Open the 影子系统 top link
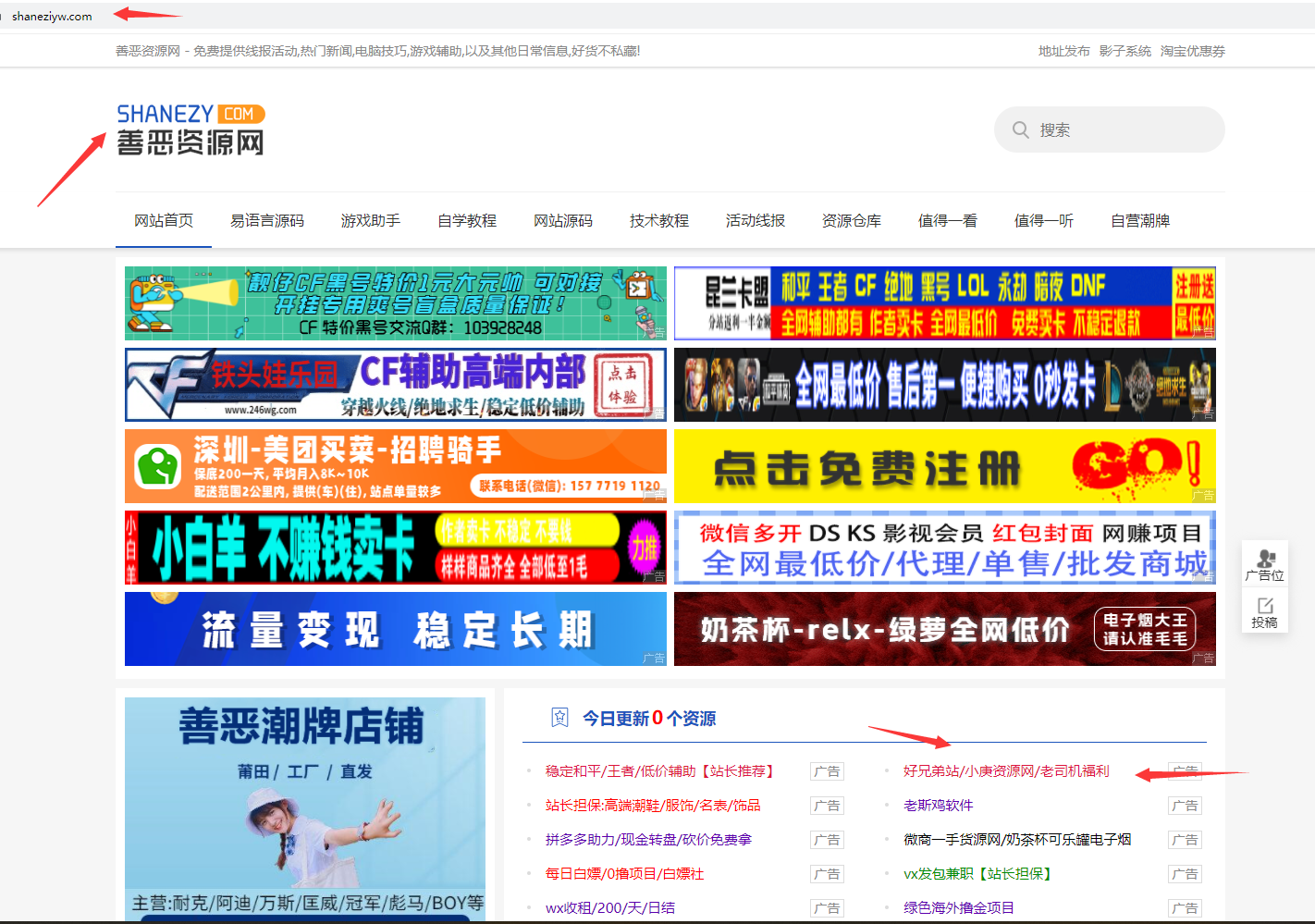Image resolution: width=1315 pixels, height=924 pixels. (x=1125, y=52)
